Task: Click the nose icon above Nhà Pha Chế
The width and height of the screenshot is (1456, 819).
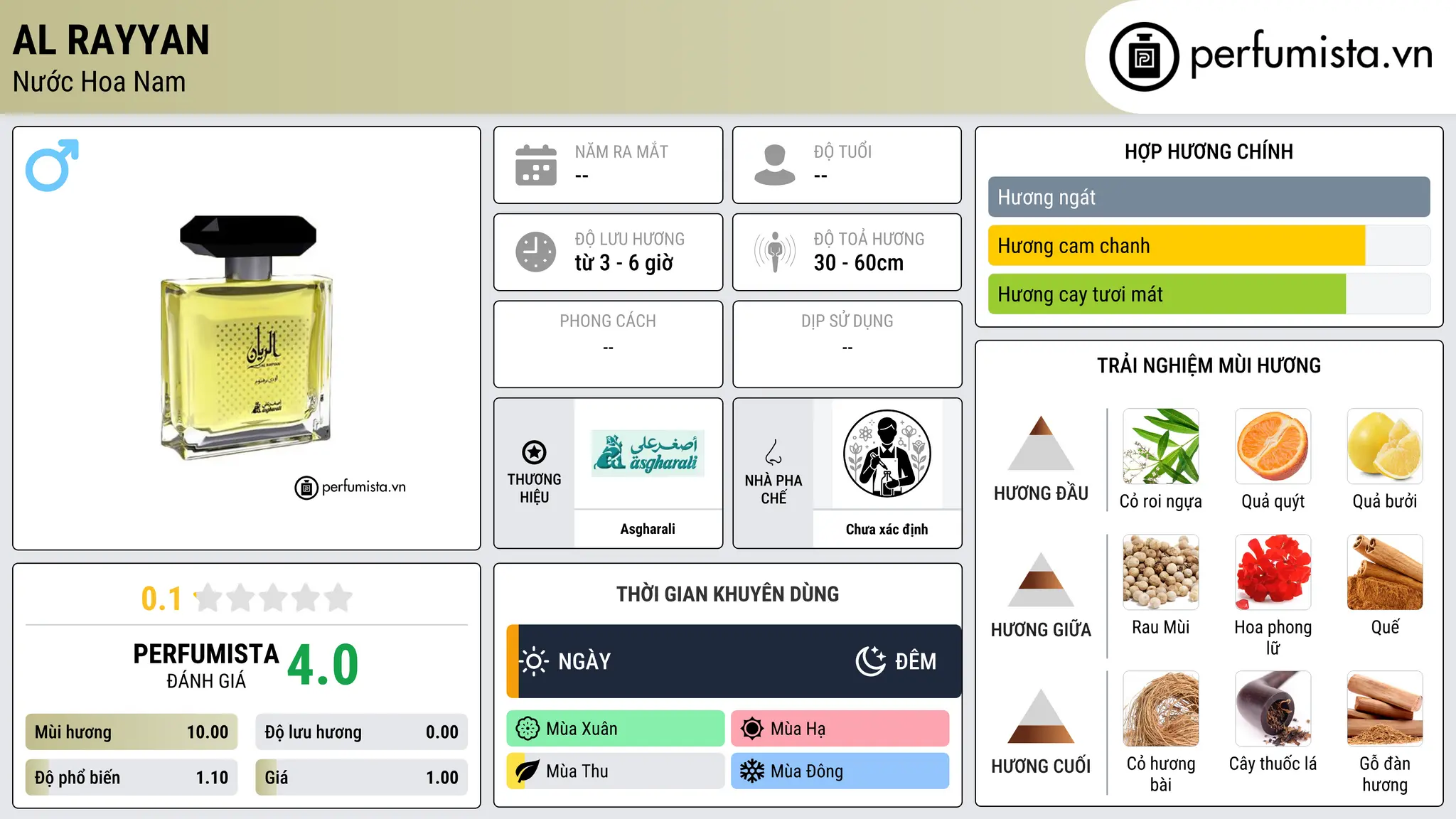Action: tap(773, 452)
